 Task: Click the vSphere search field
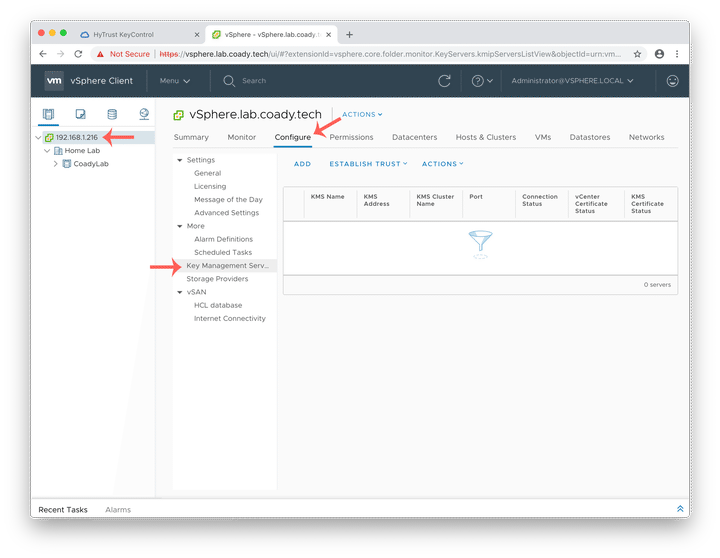254,81
